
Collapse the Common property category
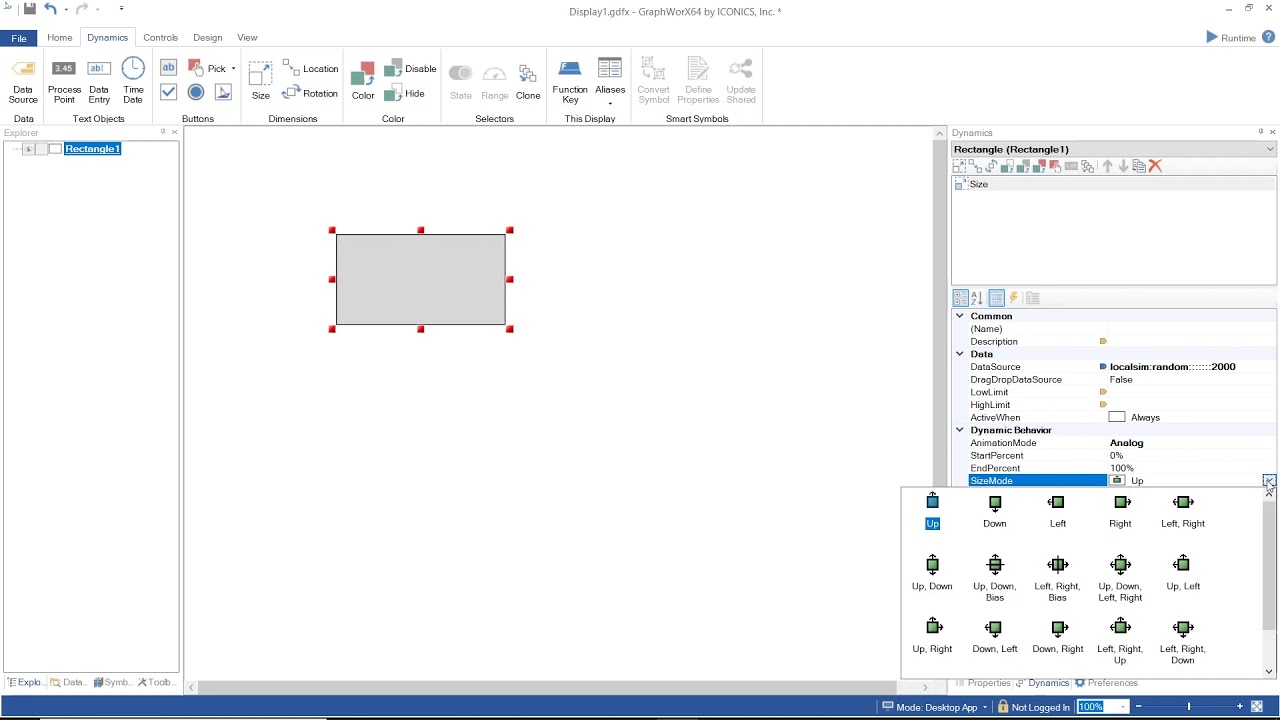[x=959, y=316]
